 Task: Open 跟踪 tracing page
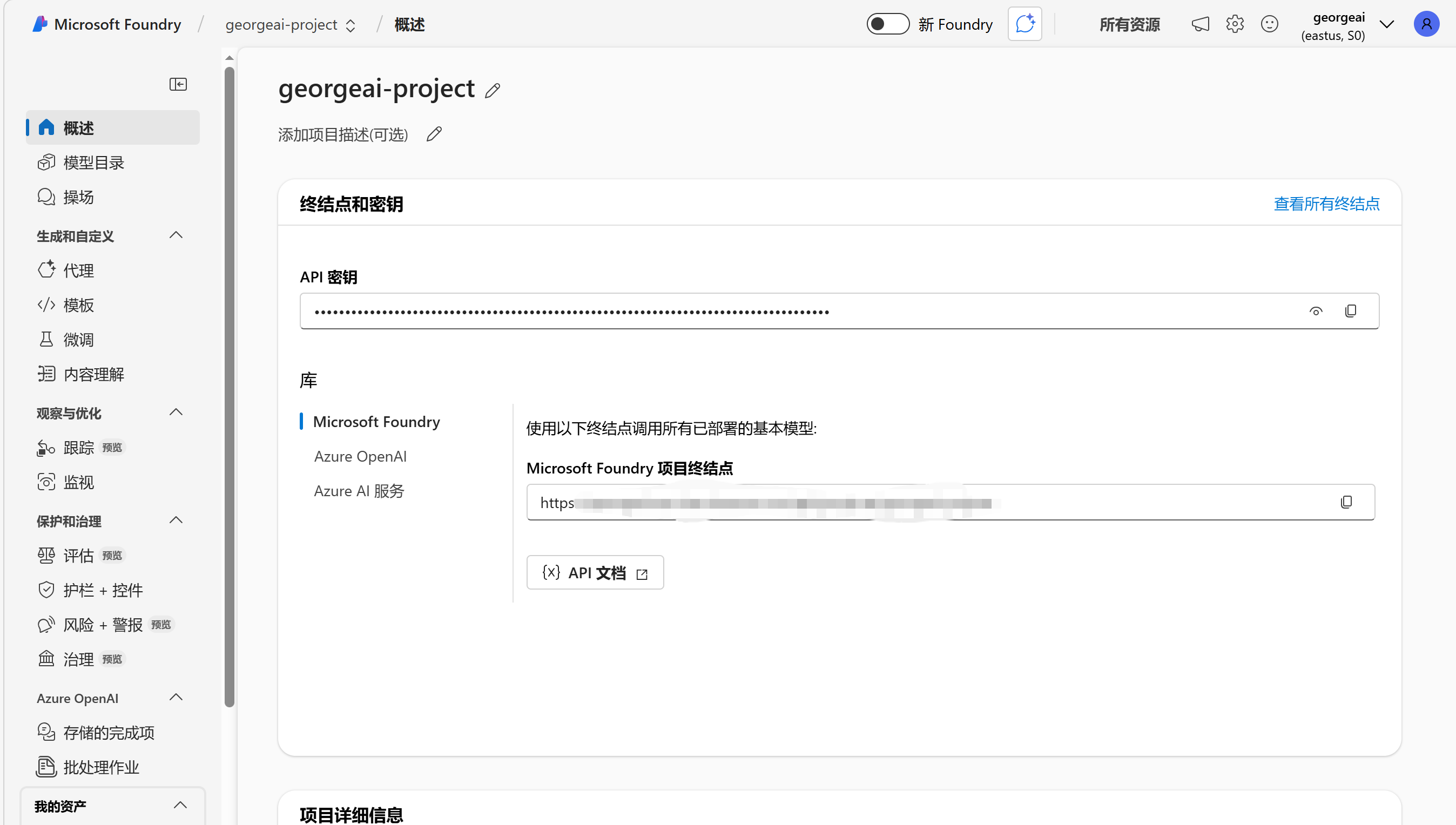[113, 448]
